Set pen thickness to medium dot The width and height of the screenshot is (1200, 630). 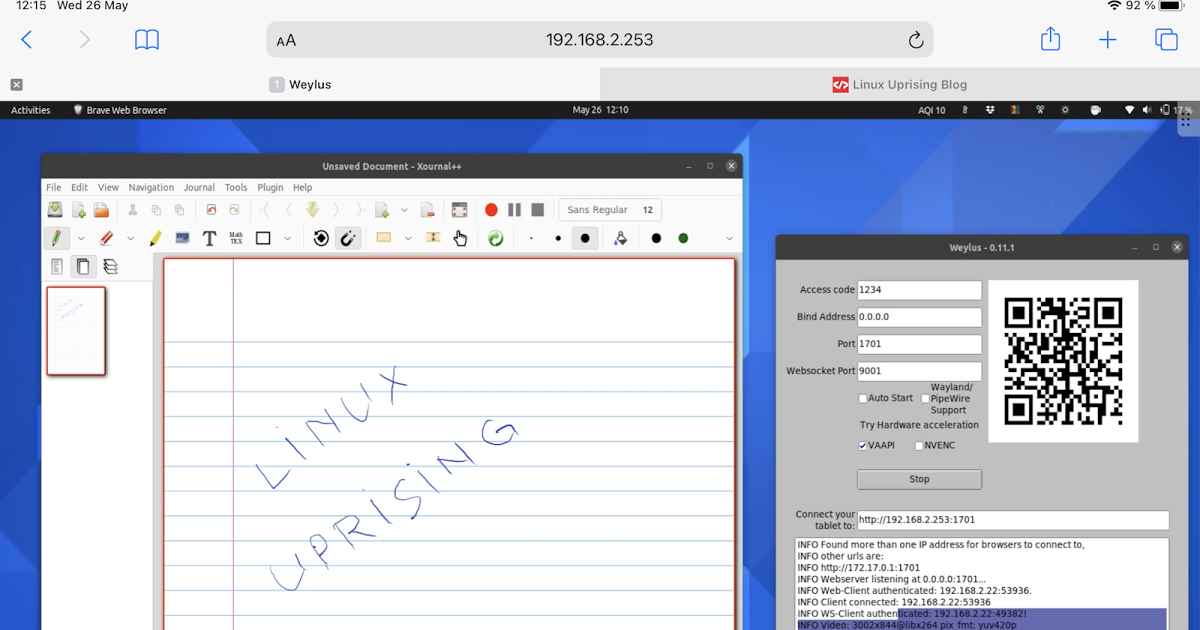coord(558,238)
